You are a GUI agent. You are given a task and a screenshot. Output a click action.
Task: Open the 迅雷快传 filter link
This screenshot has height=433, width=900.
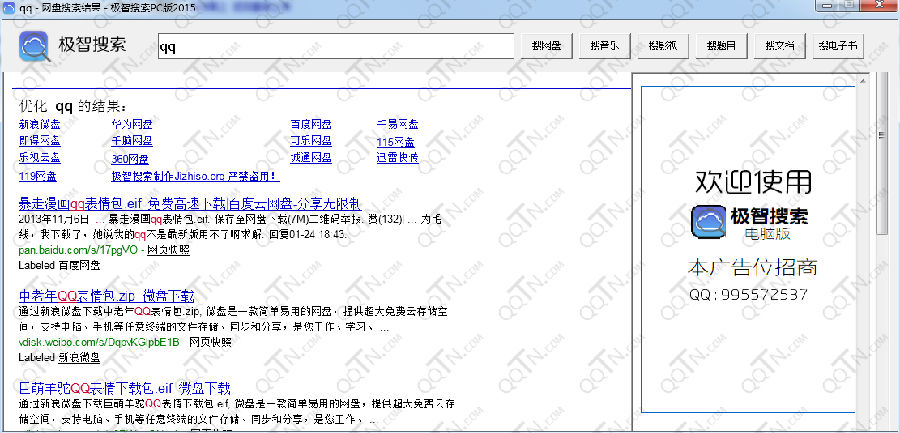coord(398,158)
